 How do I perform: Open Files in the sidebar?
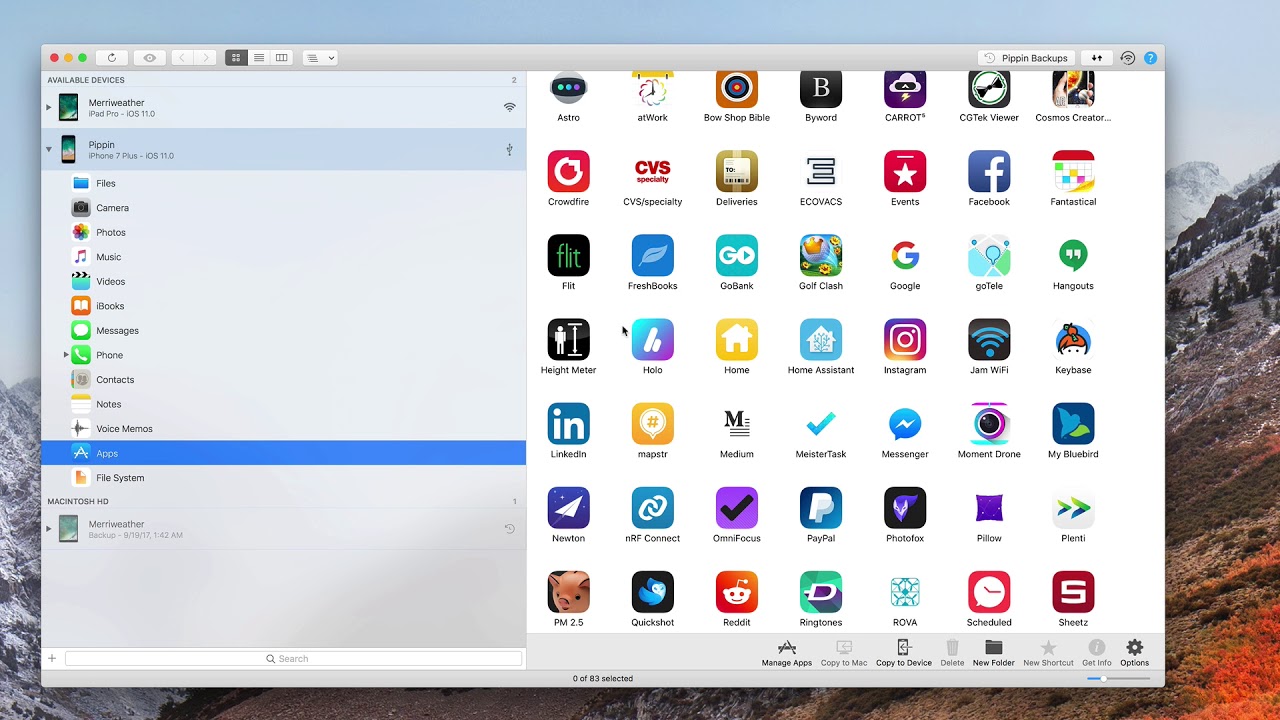(284, 183)
